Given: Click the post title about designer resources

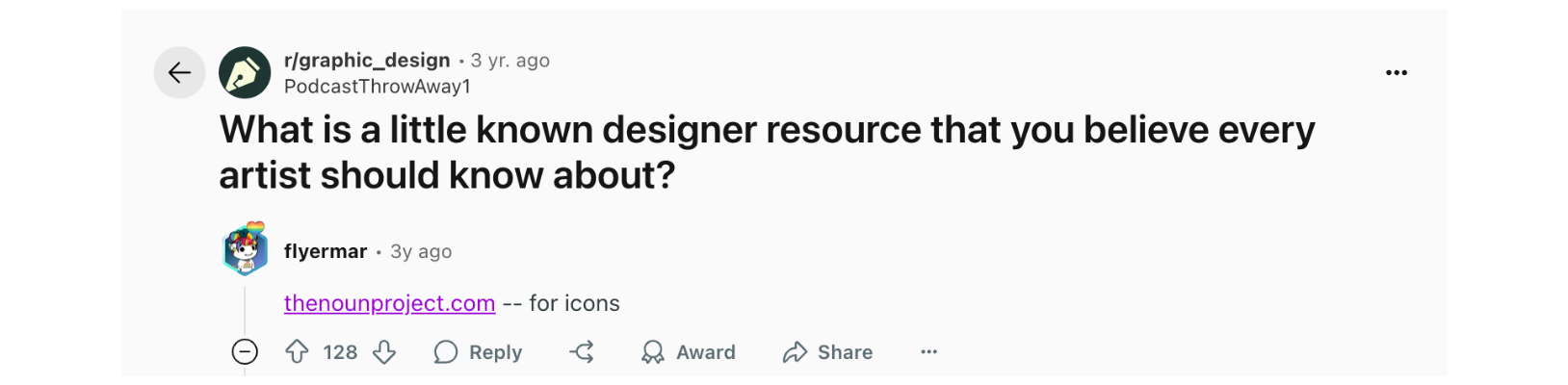Looking at the screenshot, I should coord(767,152).
